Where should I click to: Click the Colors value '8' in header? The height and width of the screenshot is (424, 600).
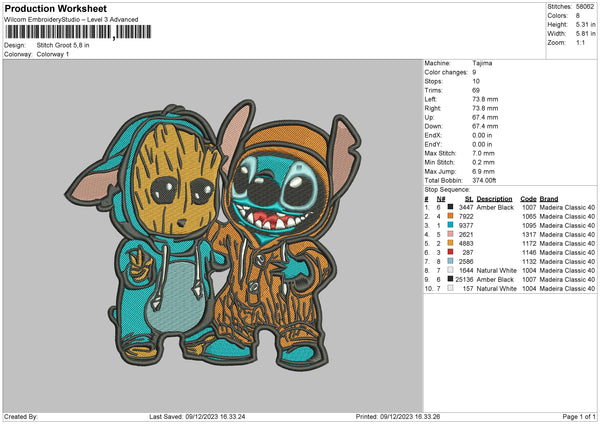578,16
